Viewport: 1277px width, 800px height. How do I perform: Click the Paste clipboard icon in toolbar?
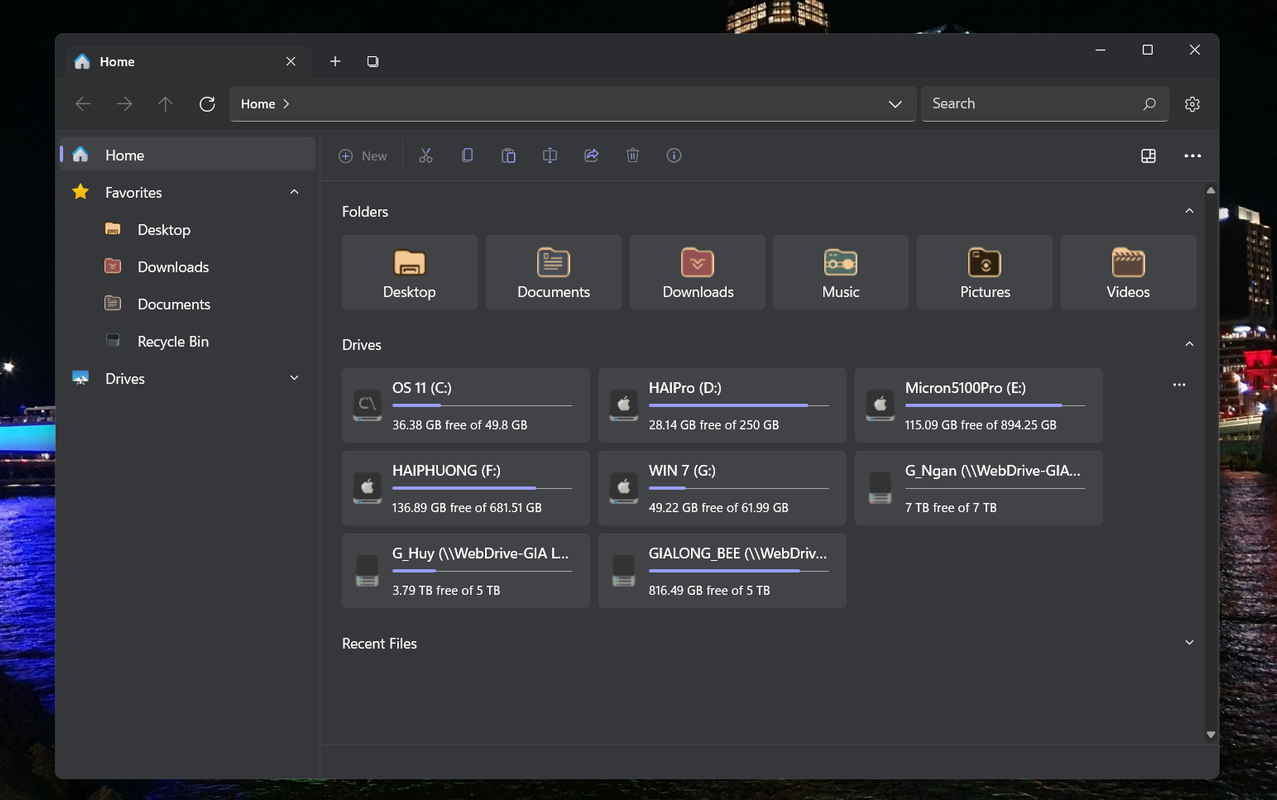point(509,156)
